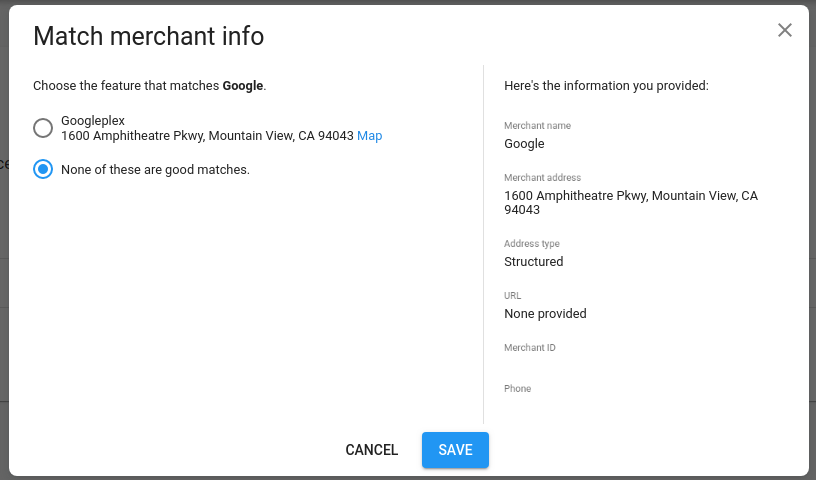Click the 'Here's the information you provided' heading
Viewport: 816px width, 480px height.
click(x=606, y=86)
